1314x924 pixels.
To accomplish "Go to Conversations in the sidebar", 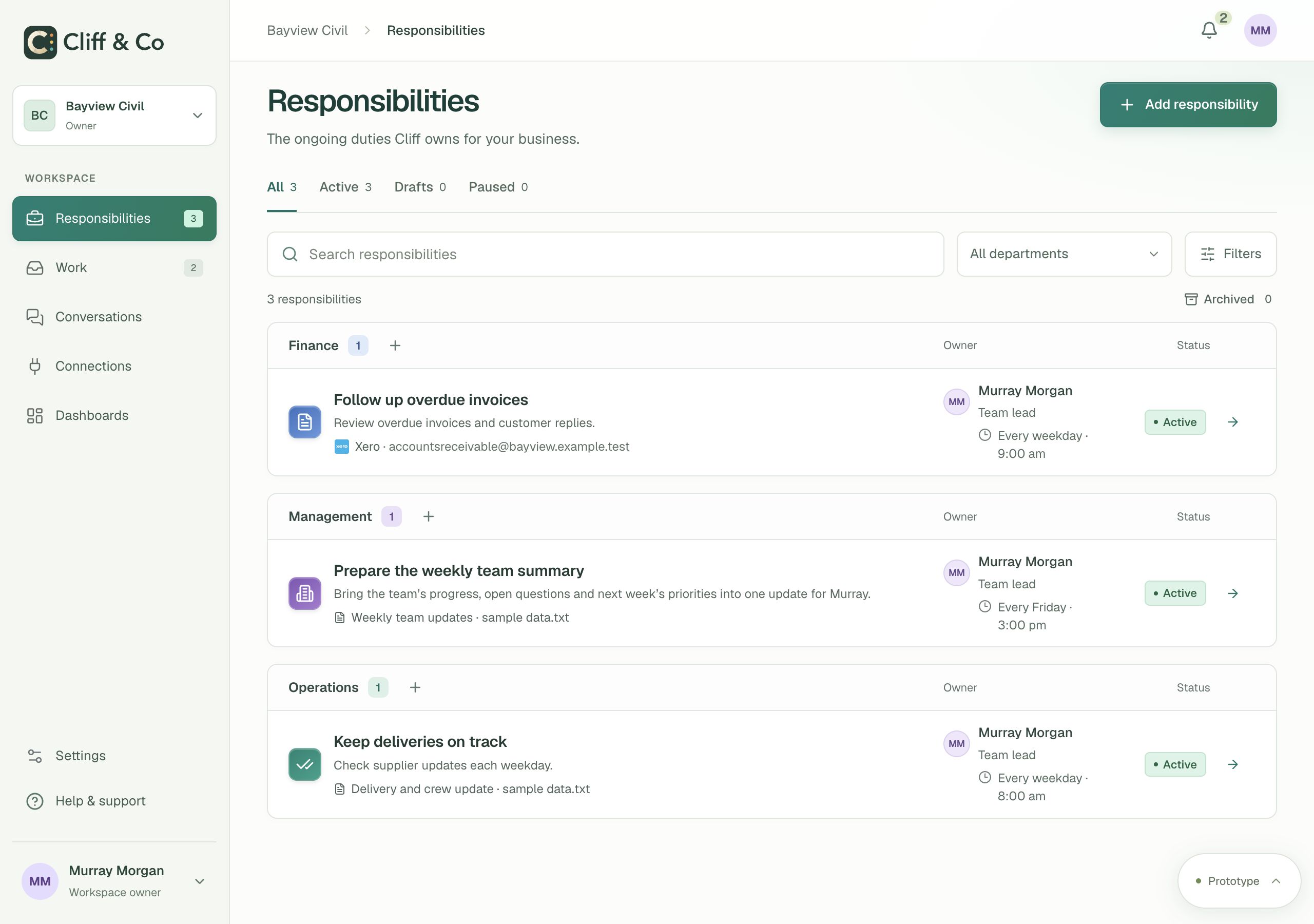I will [114, 317].
